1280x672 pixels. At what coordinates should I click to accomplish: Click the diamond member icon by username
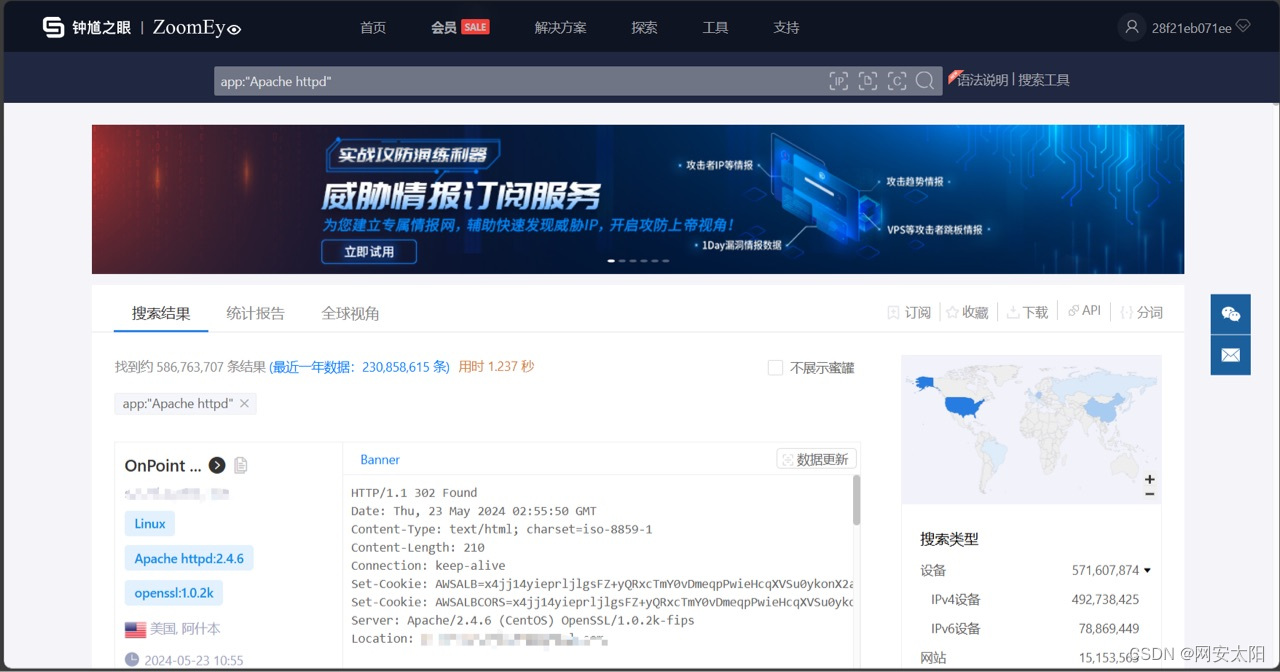point(1243,27)
